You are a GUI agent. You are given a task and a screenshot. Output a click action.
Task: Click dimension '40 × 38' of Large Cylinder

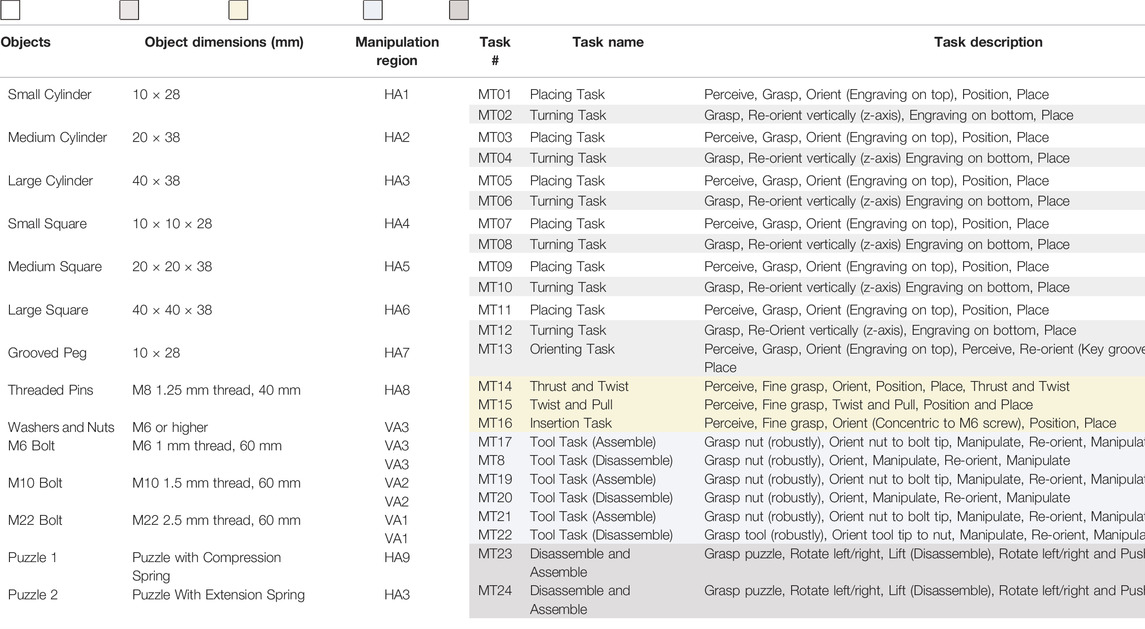pos(156,180)
